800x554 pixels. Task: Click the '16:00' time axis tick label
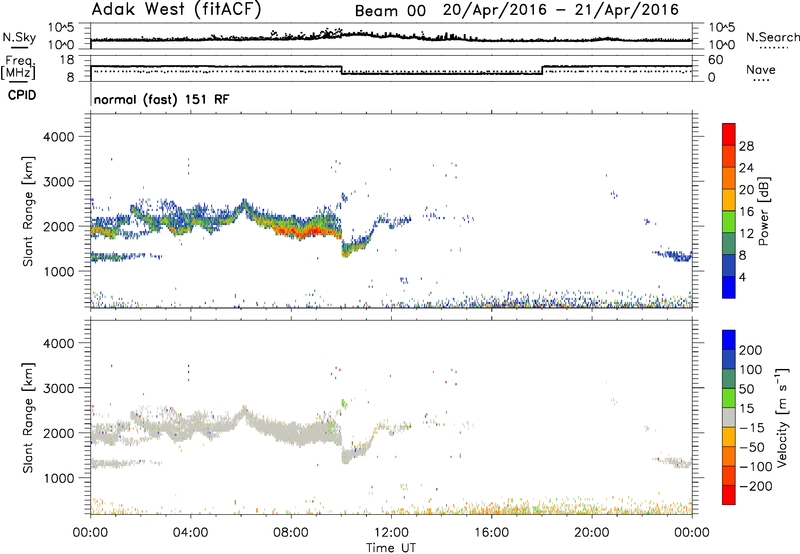(x=491, y=533)
